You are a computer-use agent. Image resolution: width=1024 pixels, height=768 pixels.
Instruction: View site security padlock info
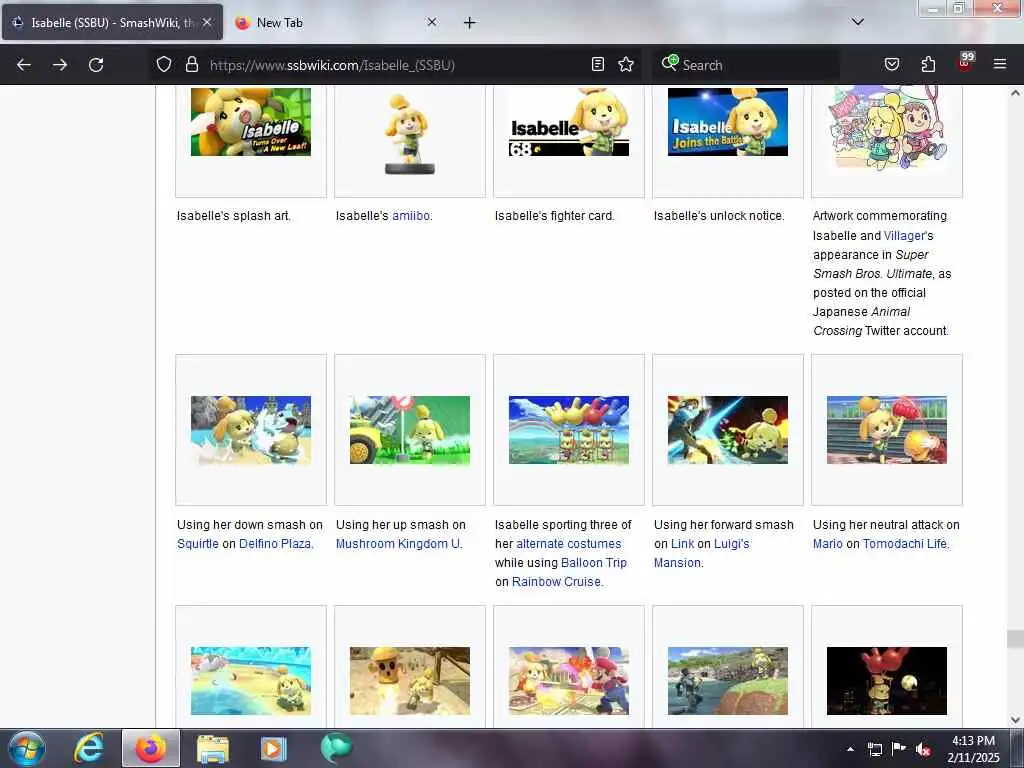click(191, 64)
